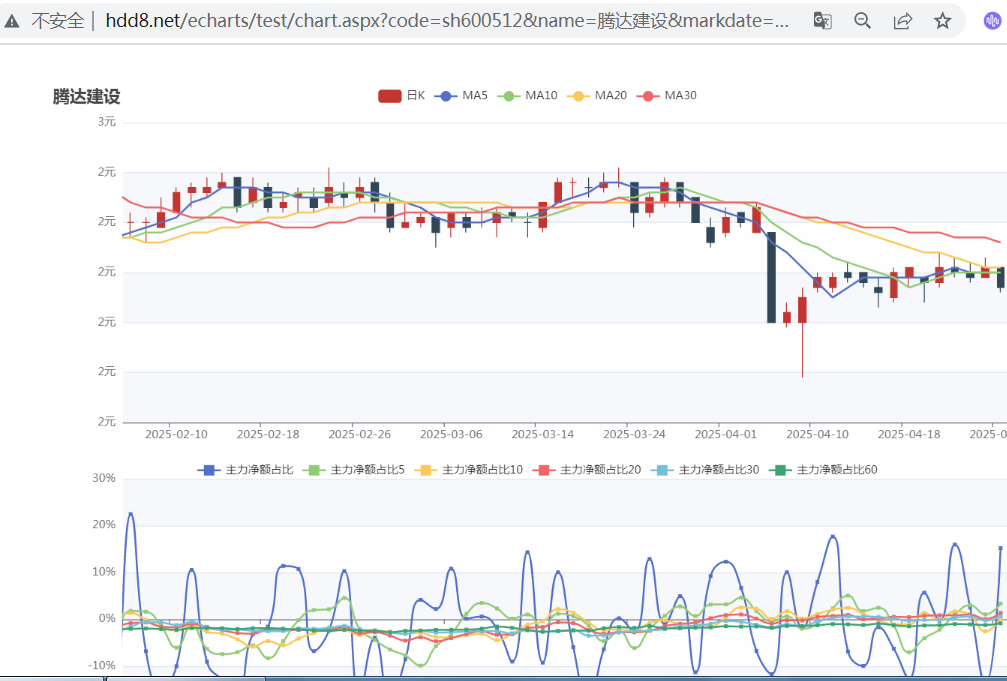Click the share page icon
The width and height of the screenshot is (1007, 681).
pos(902,21)
